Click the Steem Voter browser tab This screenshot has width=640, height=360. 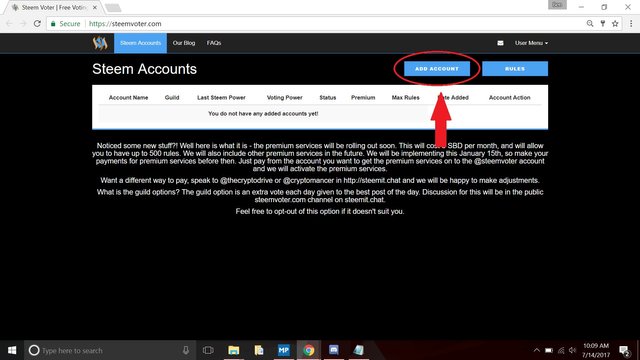(54, 7)
